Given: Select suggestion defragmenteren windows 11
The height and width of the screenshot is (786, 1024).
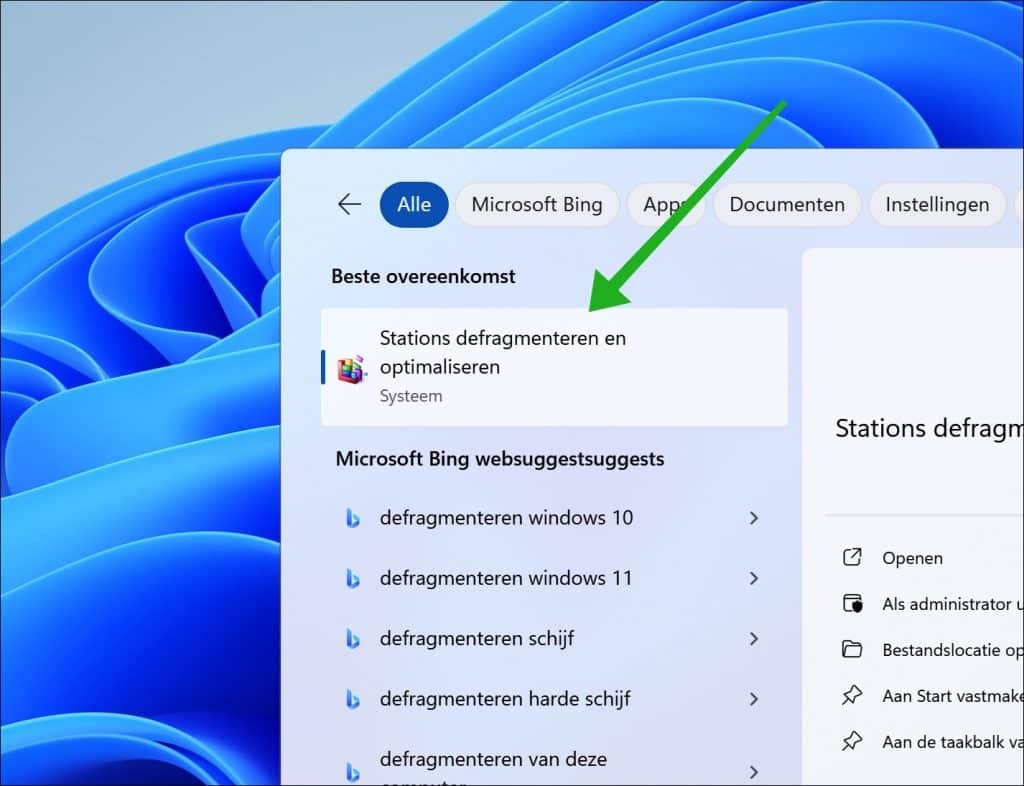Looking at the screenshot, I should click(x=554, y=578).
